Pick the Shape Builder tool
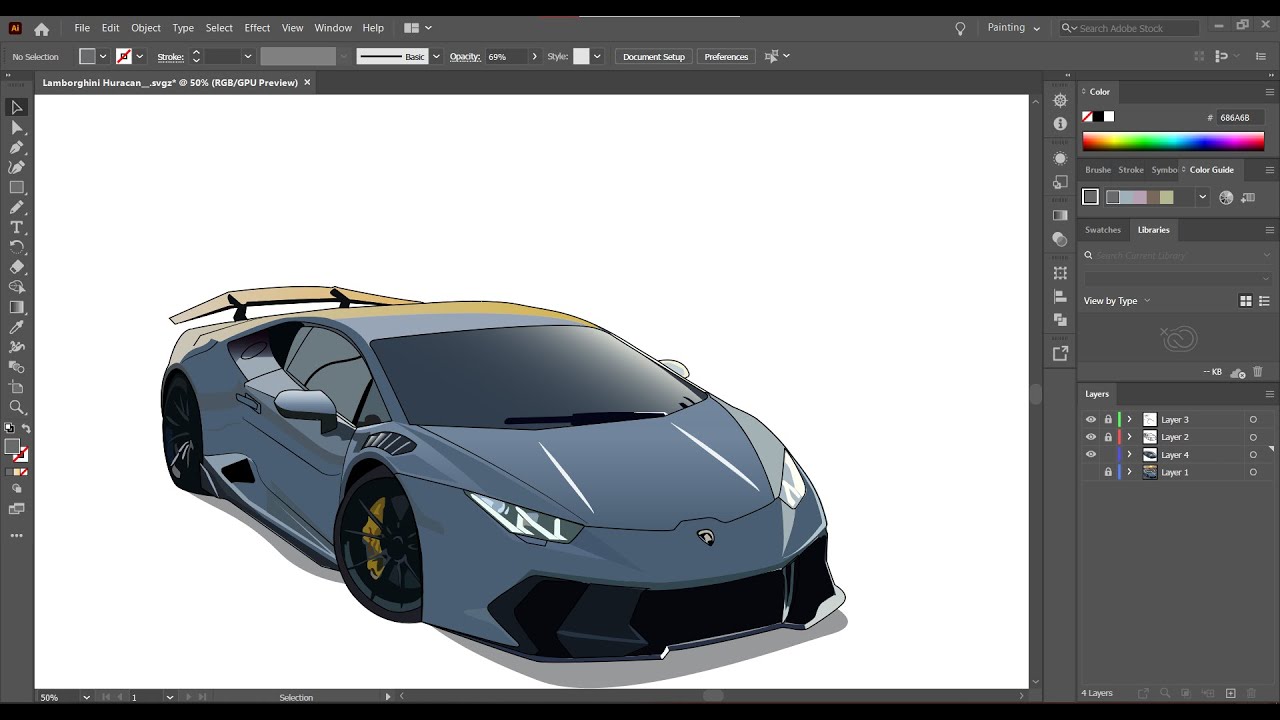Image resolution: width=1280 pixels, height=720 pixels. [x=17, y=287]
